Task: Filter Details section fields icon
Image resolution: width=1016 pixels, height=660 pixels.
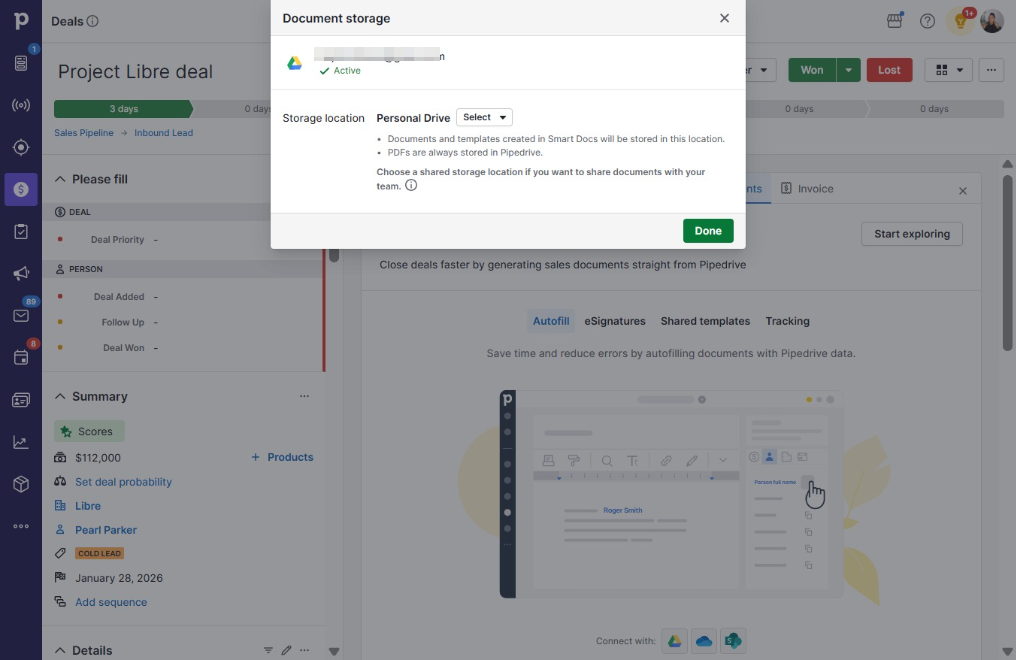Action: pyautogui.click(x=268, y=650)
